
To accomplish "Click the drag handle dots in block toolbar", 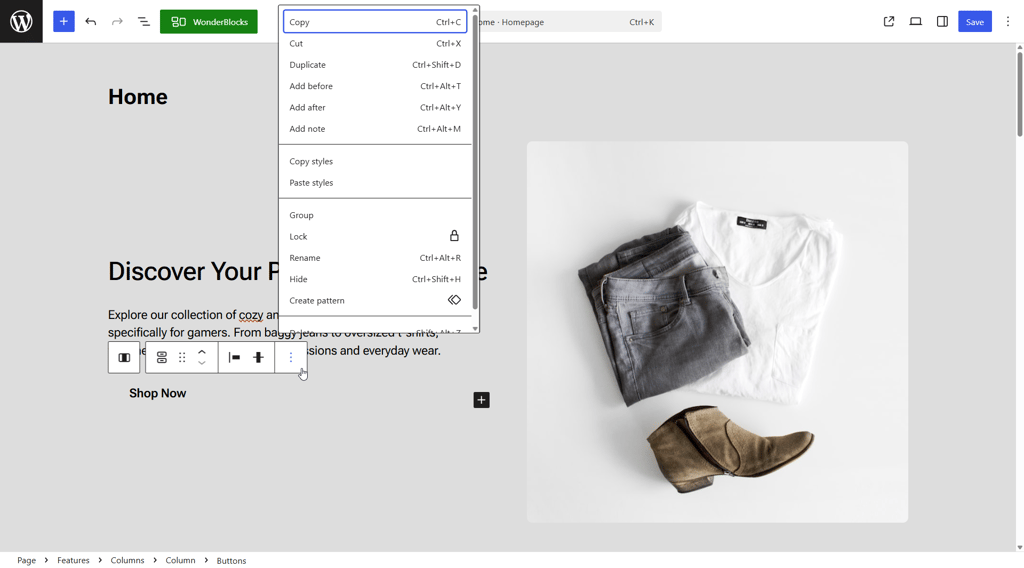I will coord(182,357).
